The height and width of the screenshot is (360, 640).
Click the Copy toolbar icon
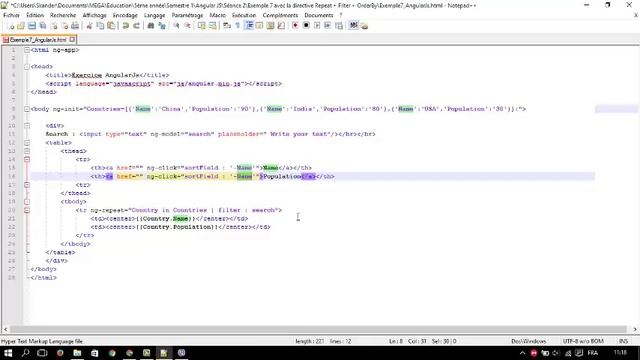click(x=100, y=26)
